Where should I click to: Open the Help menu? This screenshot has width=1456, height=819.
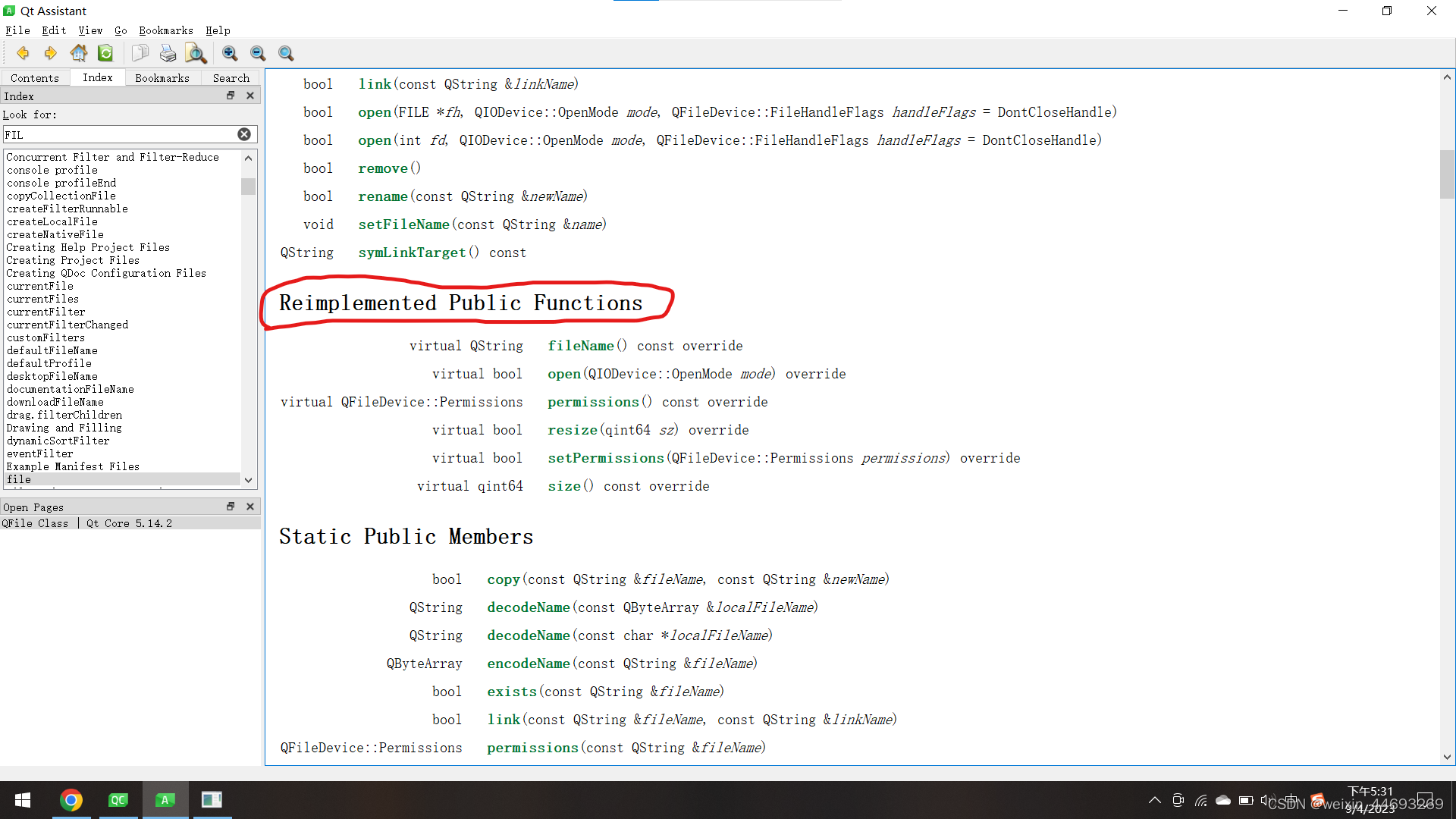click(x=218, y=30)
